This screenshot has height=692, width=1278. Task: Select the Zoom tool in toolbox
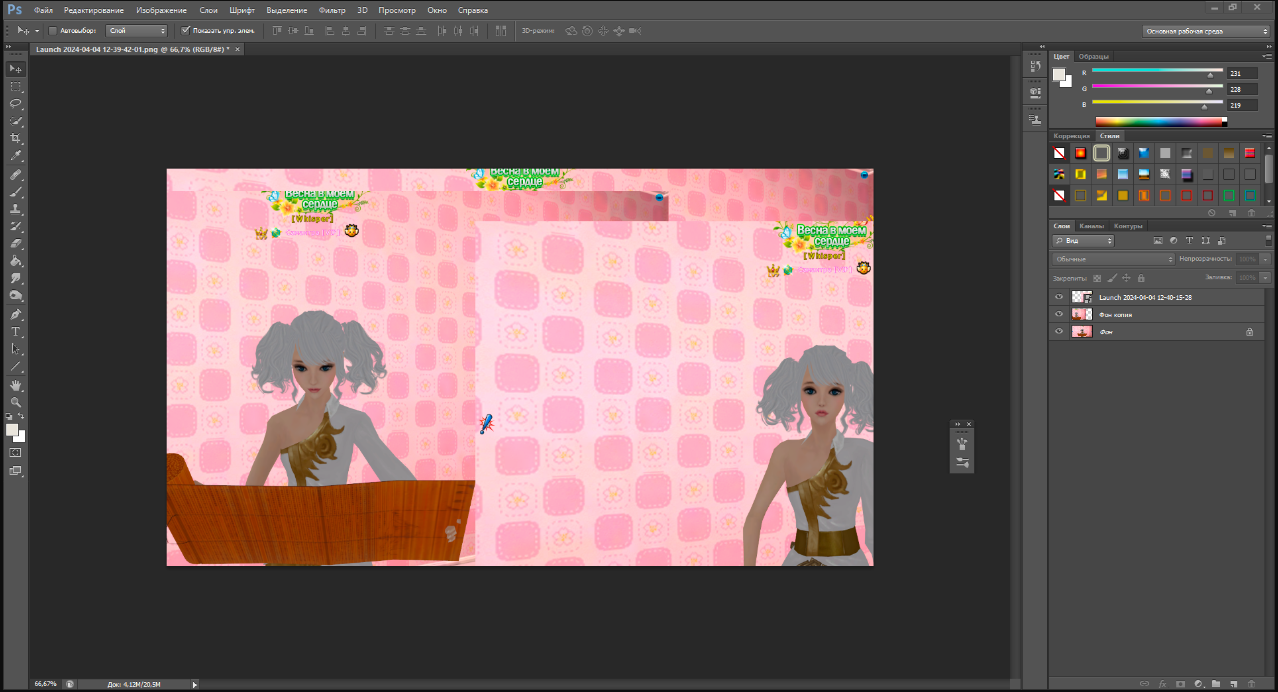pyautogui.click(x=16, y=402)
